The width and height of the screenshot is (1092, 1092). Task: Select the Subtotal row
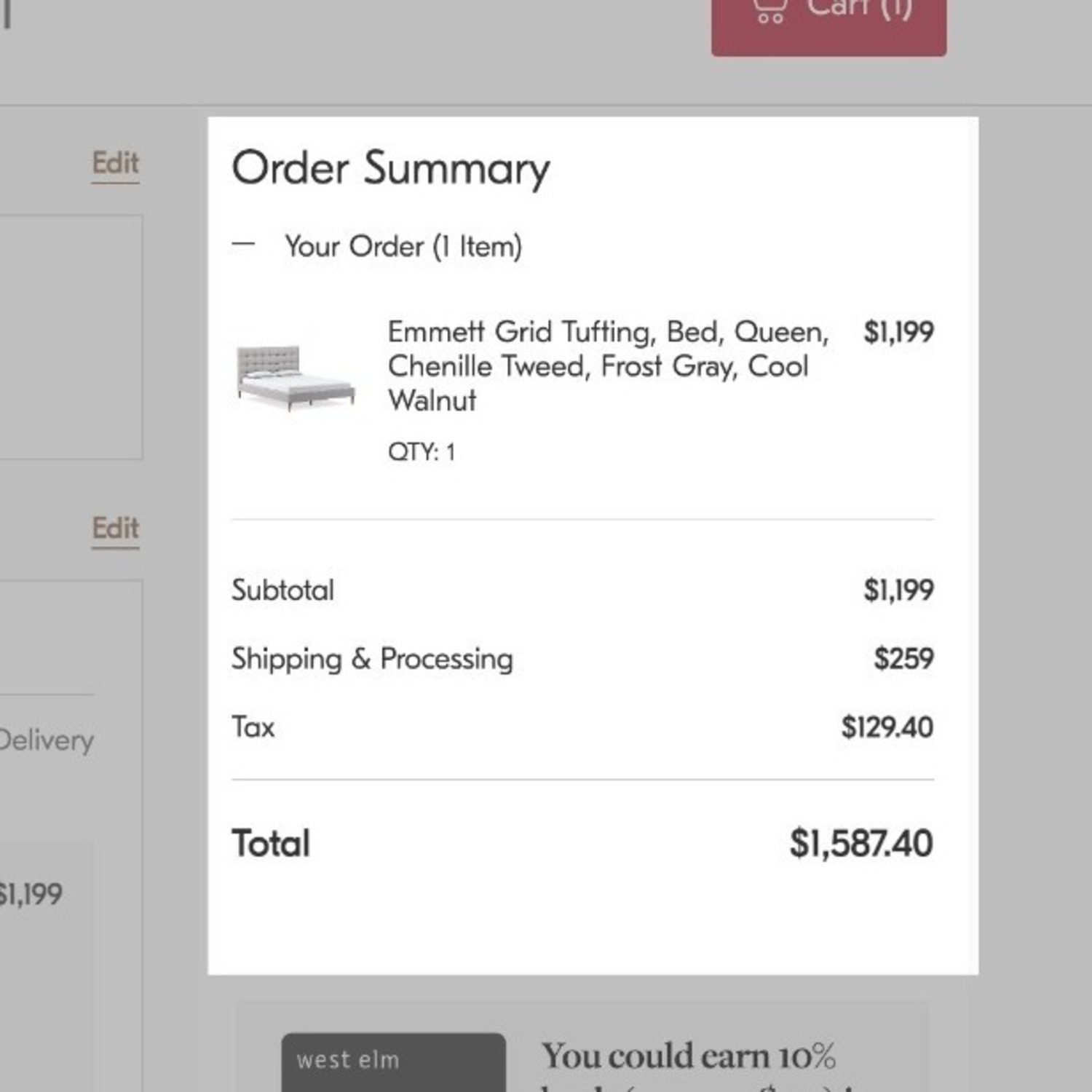point(282,590)
